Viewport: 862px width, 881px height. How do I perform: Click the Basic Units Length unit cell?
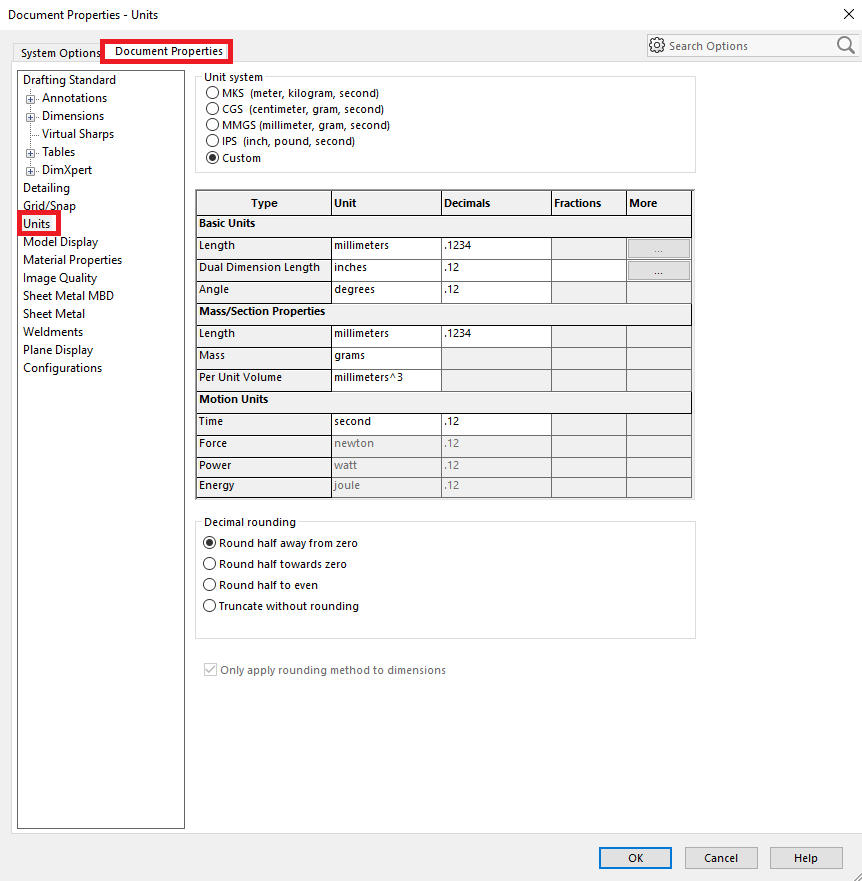[386, 246]
